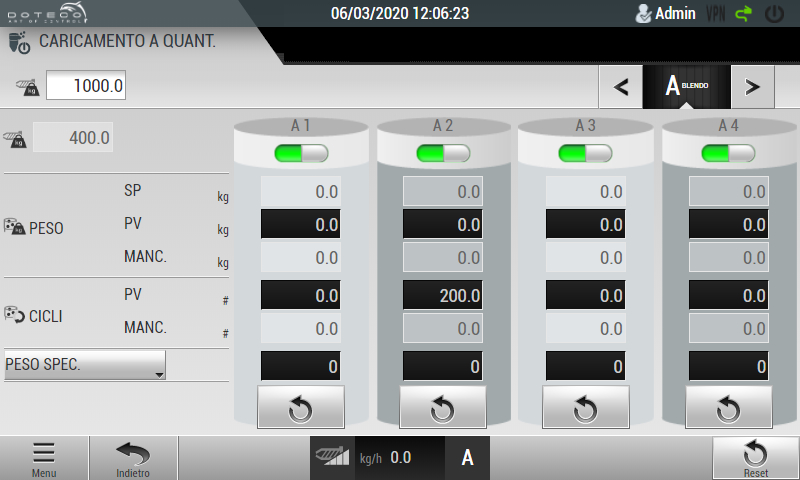The width and height of the screenshot is (800, 480).
Task: Go to previous blender with left chevron
Action: pos(621,87)
